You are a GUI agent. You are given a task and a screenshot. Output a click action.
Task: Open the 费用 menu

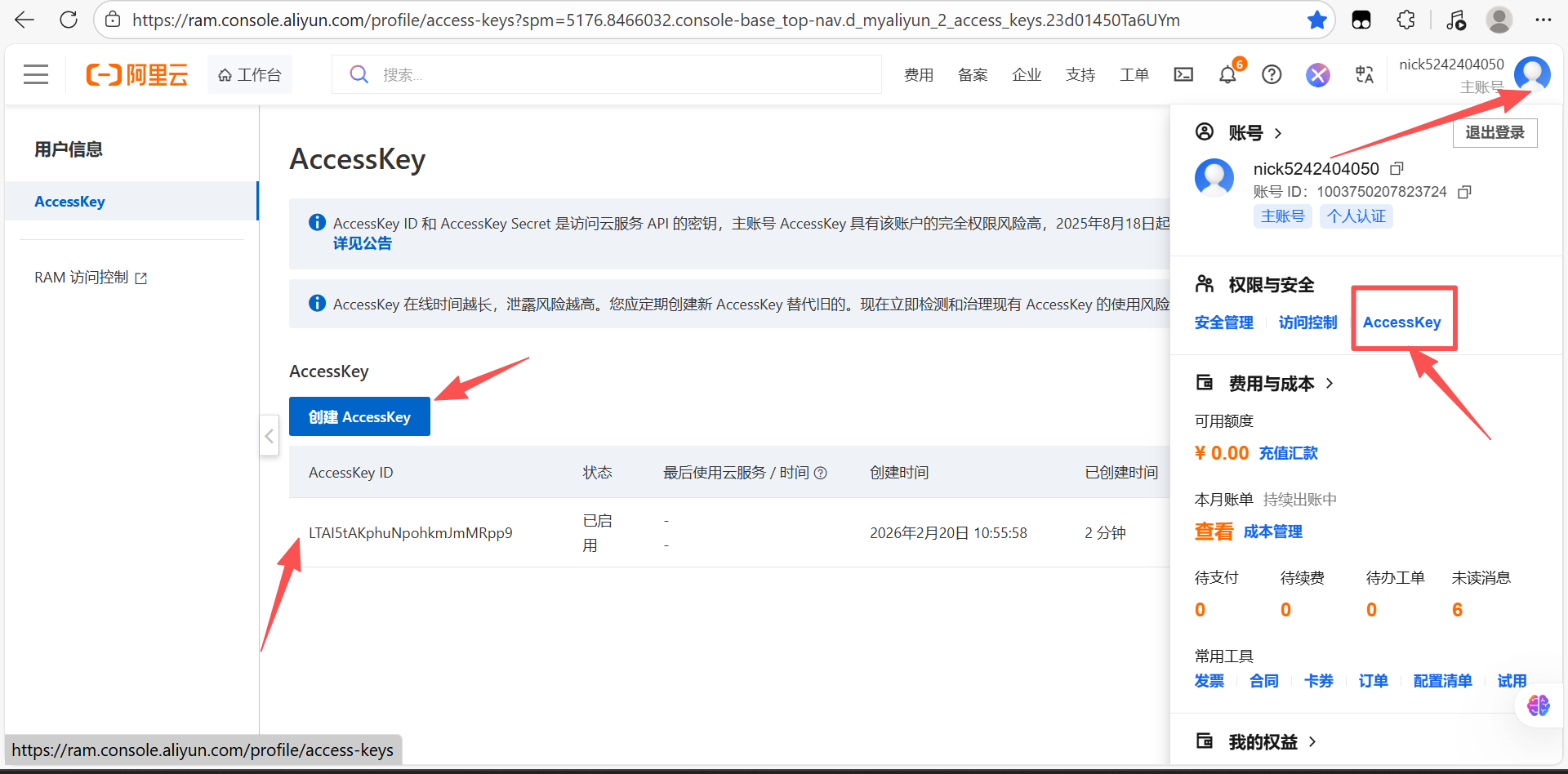(919, 74)
